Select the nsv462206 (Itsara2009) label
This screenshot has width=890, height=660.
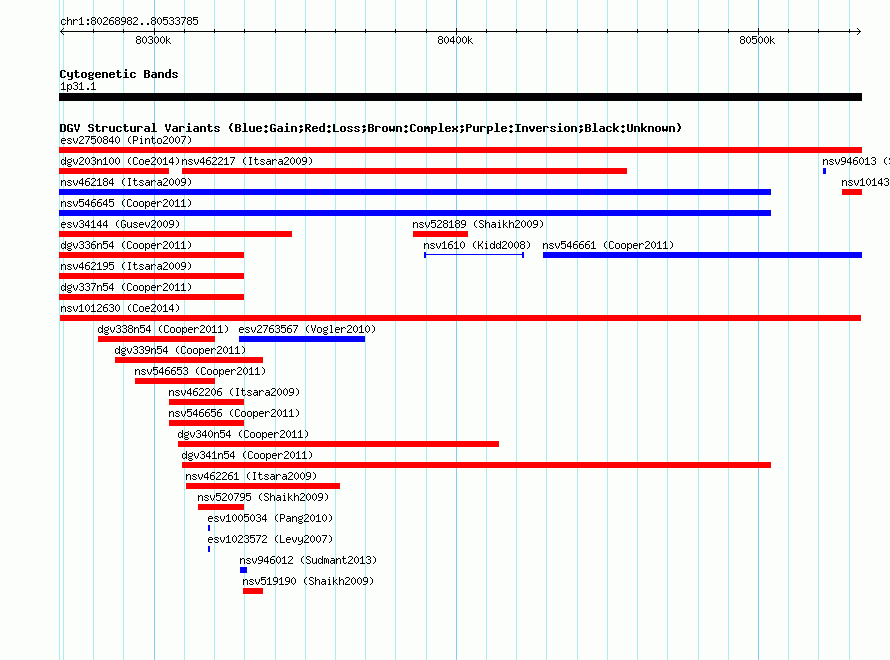point(234,392)
